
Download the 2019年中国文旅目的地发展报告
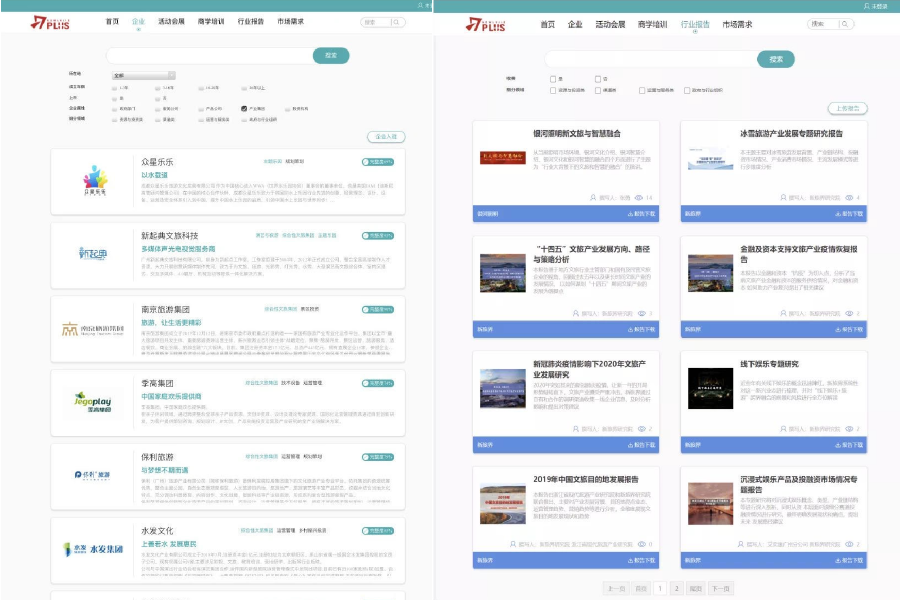tap(642, 560)
